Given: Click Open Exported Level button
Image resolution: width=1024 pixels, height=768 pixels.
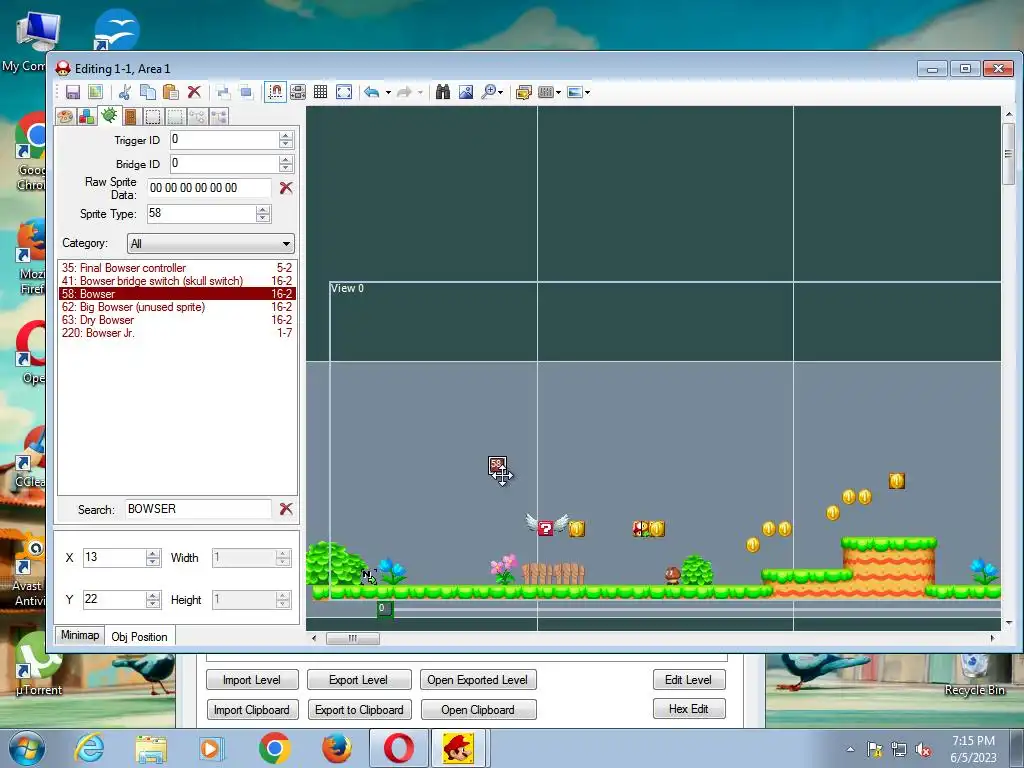Looking at the screenshot, I should [x=478, y=680].
